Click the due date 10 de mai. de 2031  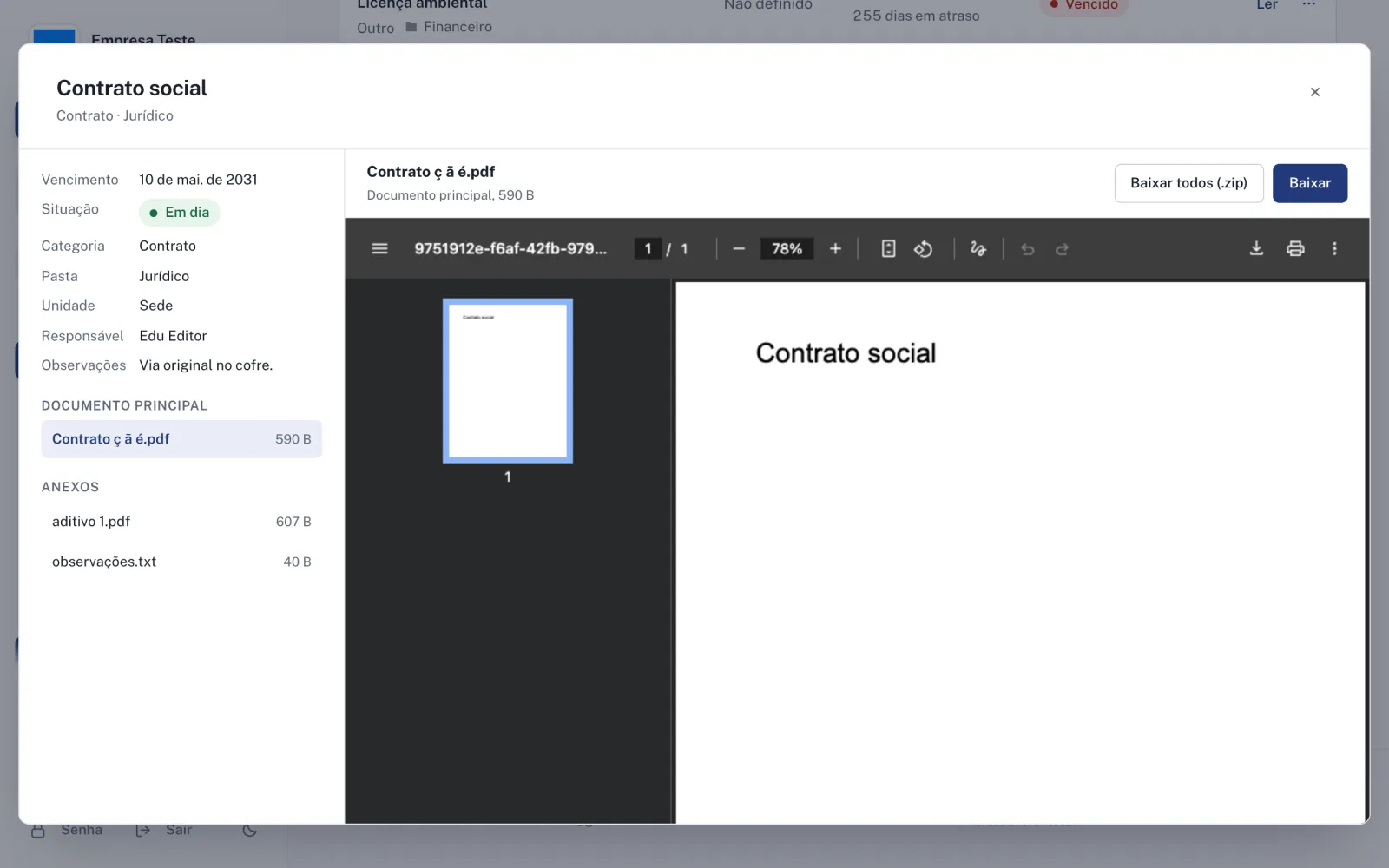198,180
